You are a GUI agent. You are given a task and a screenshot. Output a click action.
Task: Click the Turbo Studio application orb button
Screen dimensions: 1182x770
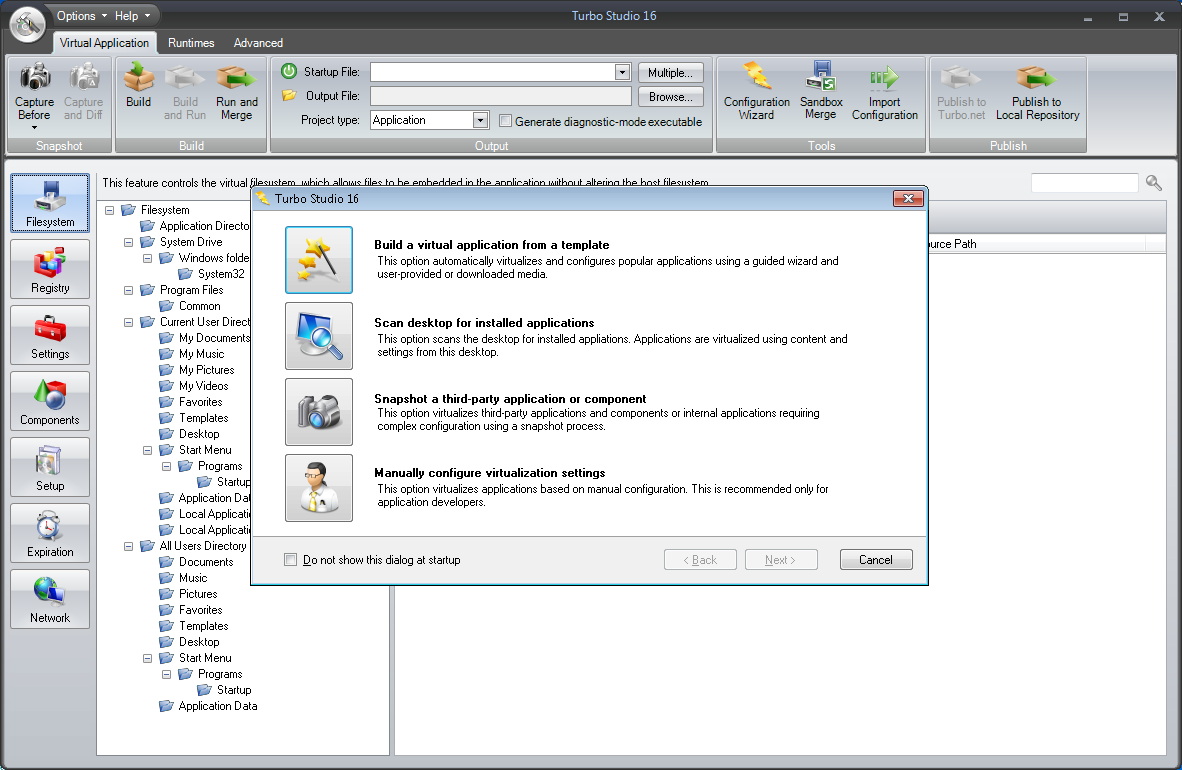(x=27, y=24)
